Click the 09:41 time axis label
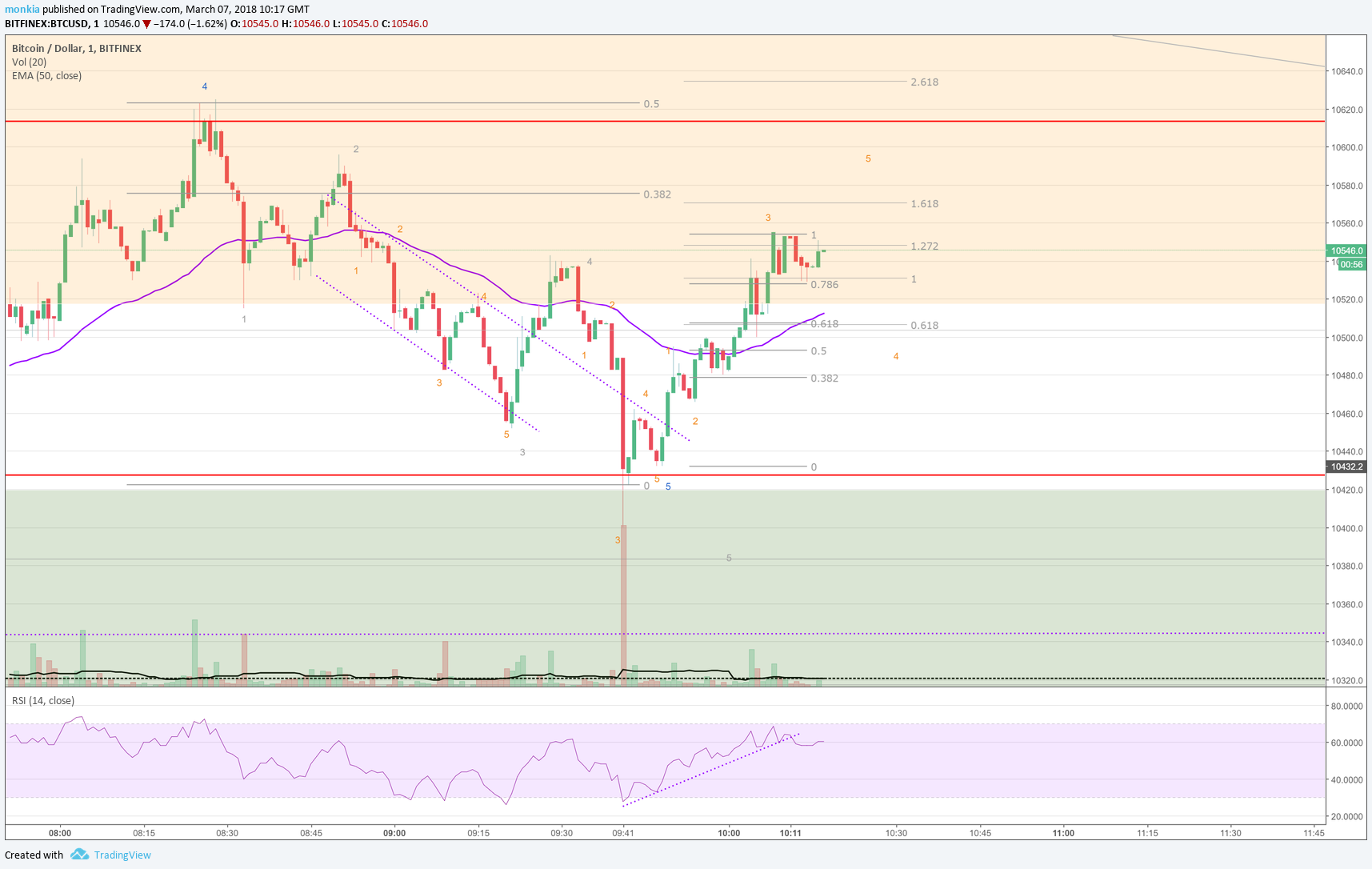This screenshot has height=869, width=1372. (x=623, y=833)
